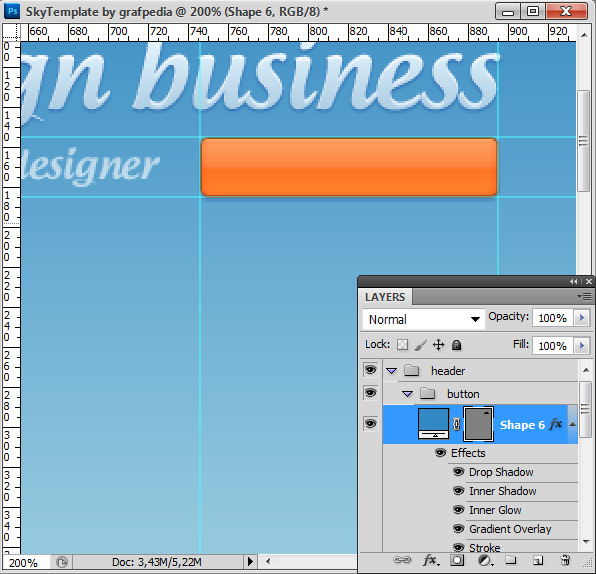Click the Opacity 100% value field
The image size is (596, 574).
[553, 318]
